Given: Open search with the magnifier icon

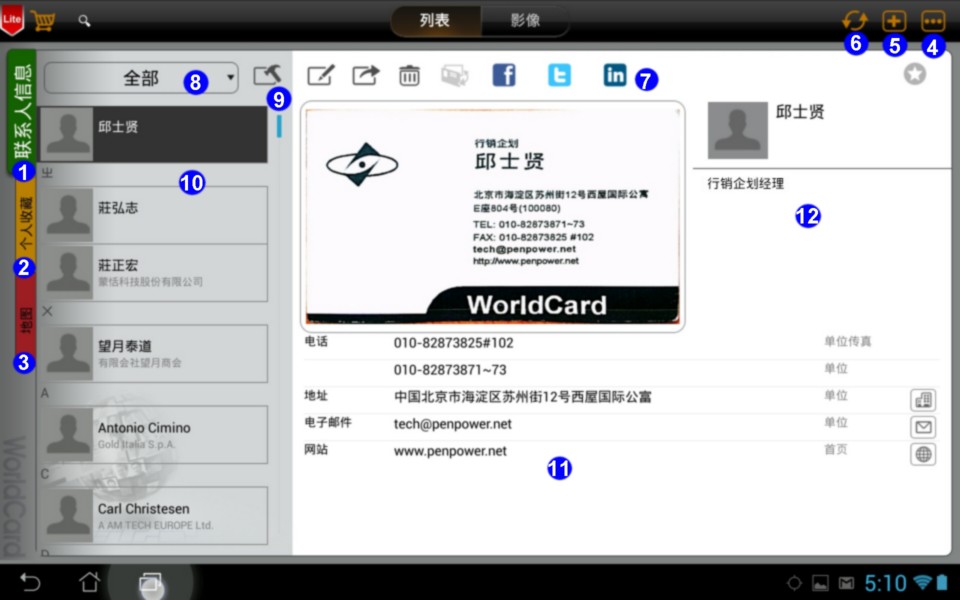Looking at the screenshot, I should tap(85, 20).
